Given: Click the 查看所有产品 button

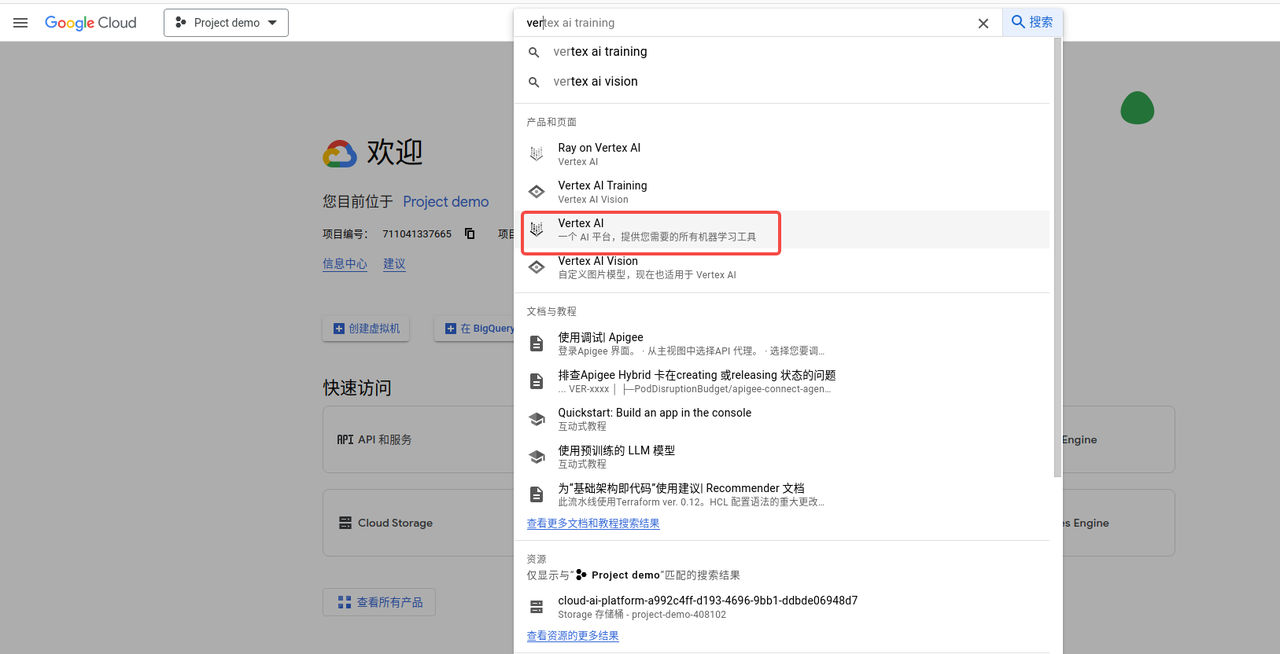Looking at the screenshot, I should tap(379, 602).
